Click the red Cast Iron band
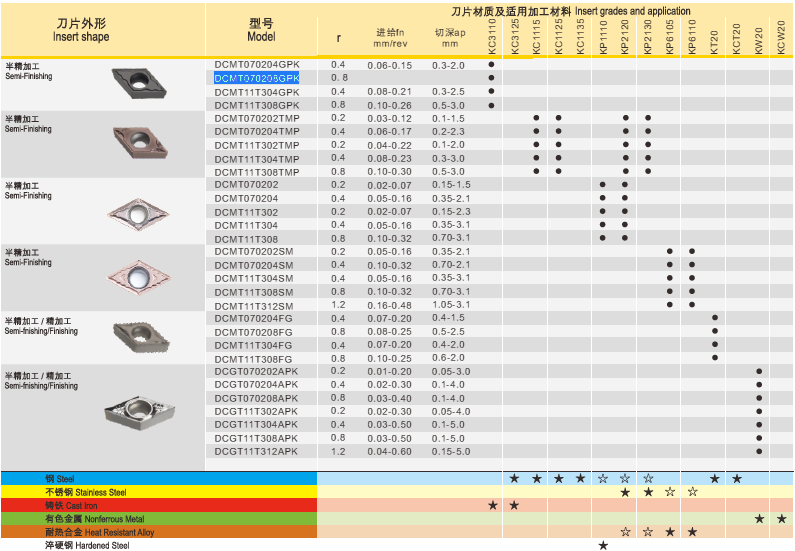Screen dimensions: 795x551 (x=159, y=505)
